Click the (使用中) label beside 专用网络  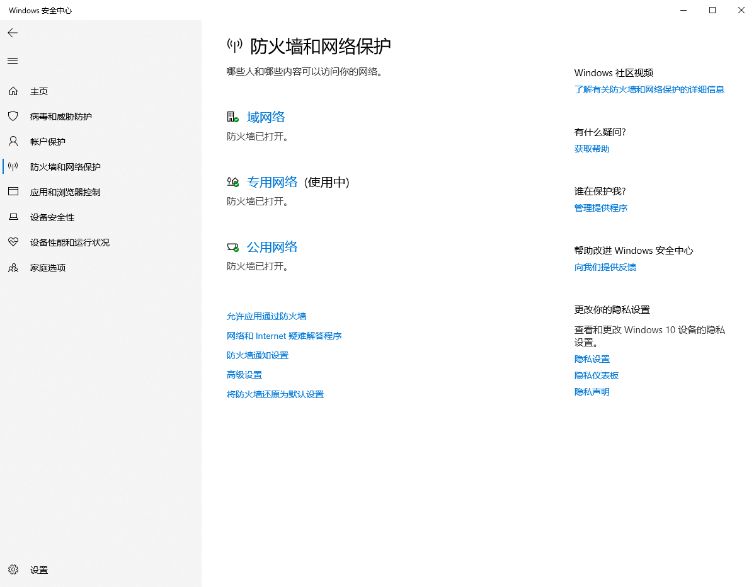(x=327, y=182)
